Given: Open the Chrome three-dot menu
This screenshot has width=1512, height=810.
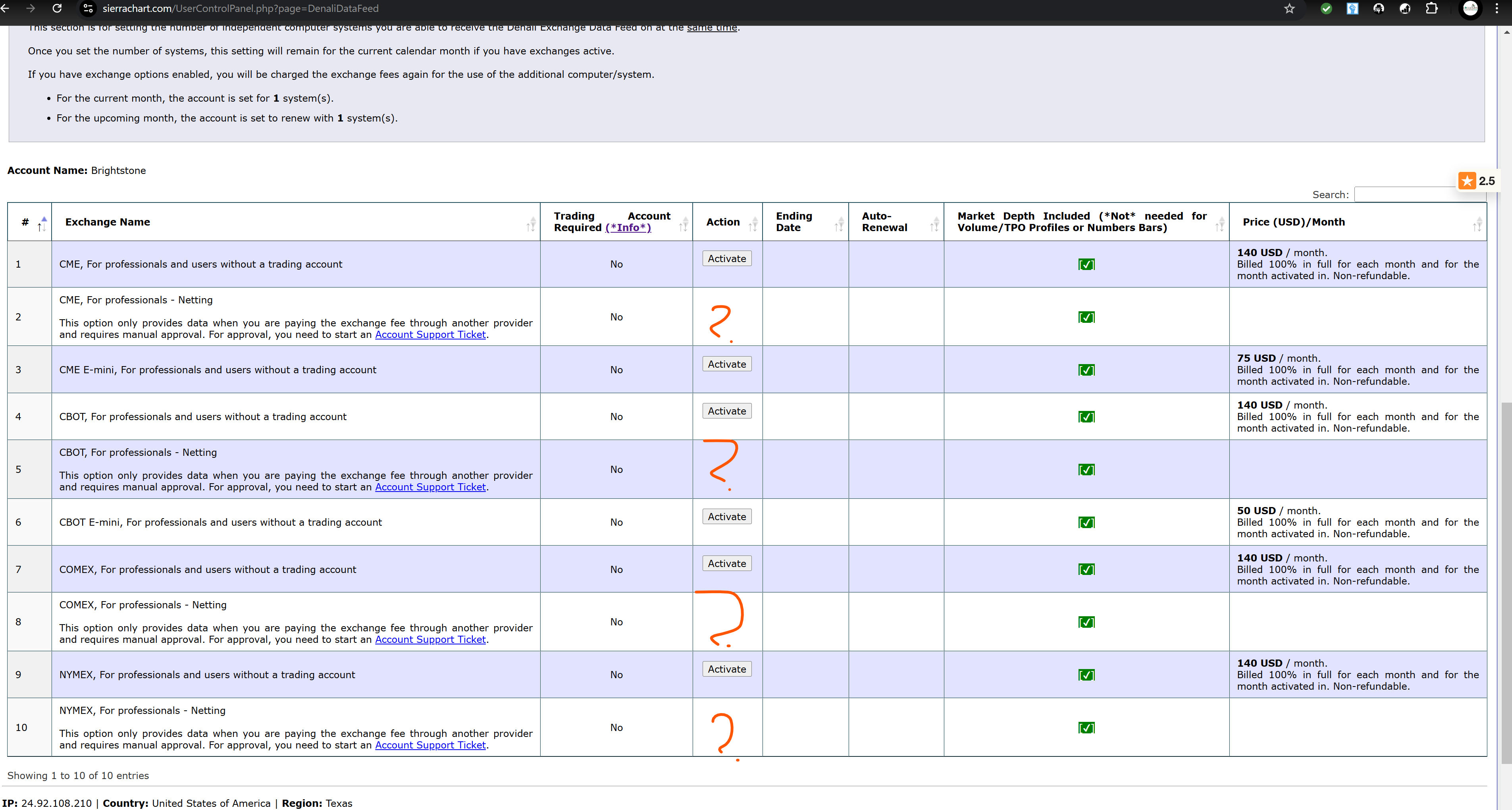Looking at the screenshot, I should point(1496,8).
